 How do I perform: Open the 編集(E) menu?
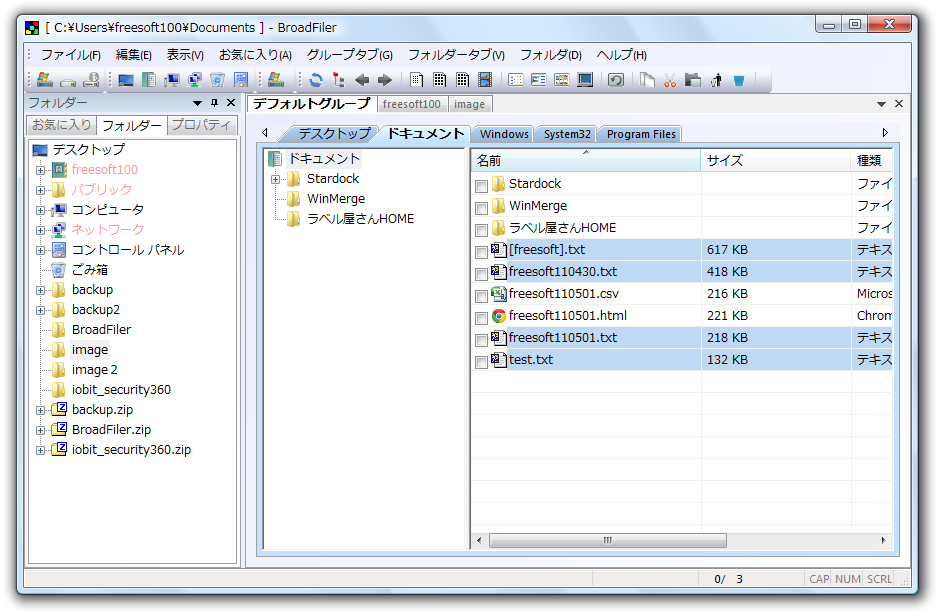[x=133, y=55]
